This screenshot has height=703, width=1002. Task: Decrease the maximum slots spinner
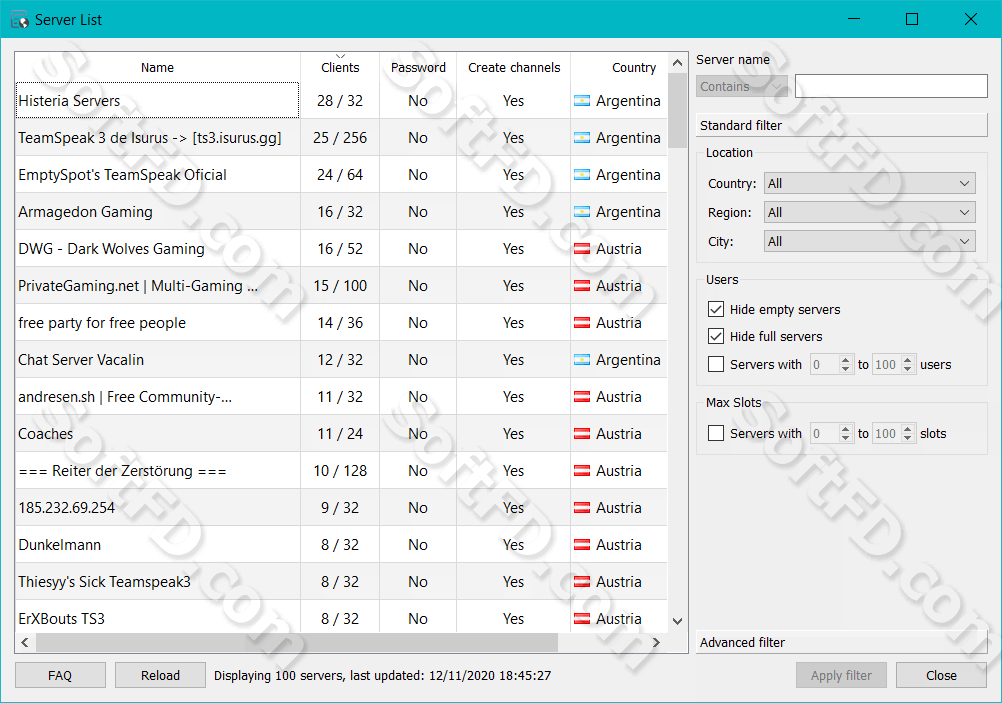(908, 438)
